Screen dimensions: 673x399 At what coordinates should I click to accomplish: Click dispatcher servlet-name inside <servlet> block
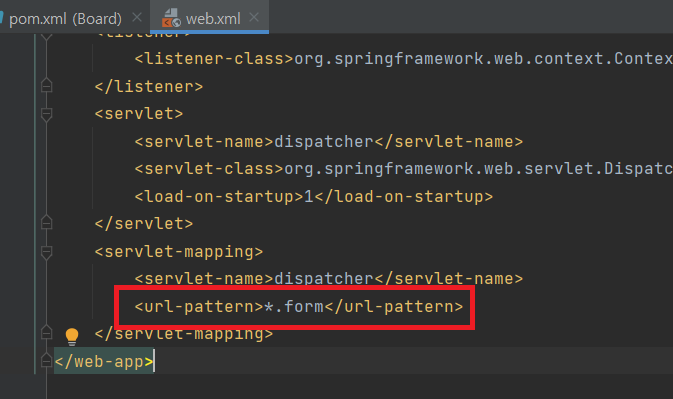pyautogui.click(x=324, y=142)
